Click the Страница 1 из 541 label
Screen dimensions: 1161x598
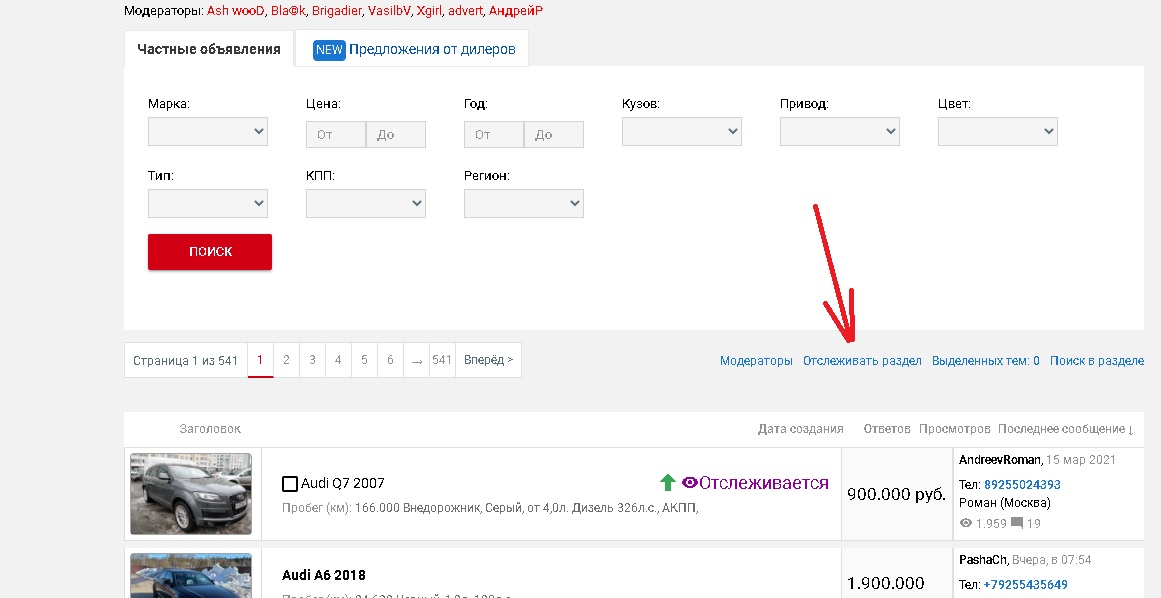pyautogui.click(x=185, y=361)
